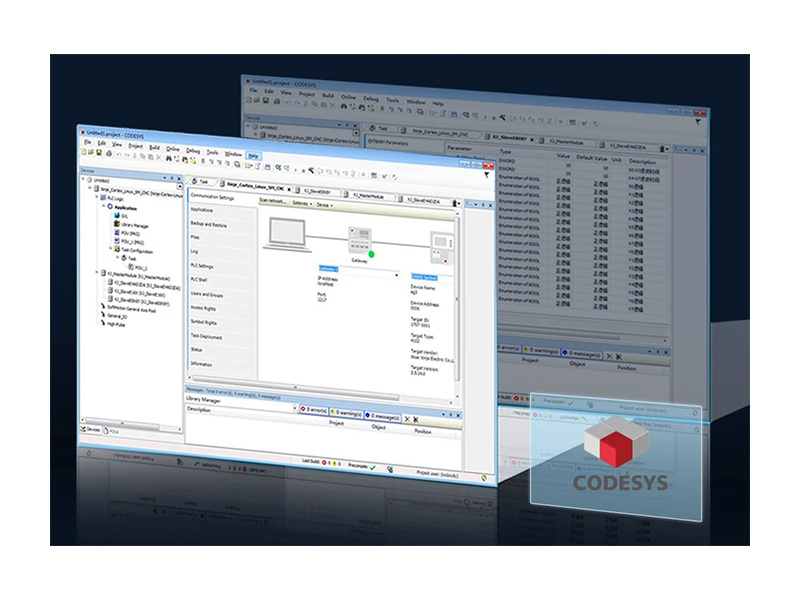Click the filter funnel icon in the front window
Screen dimensions: 800x600
point(487,175)
